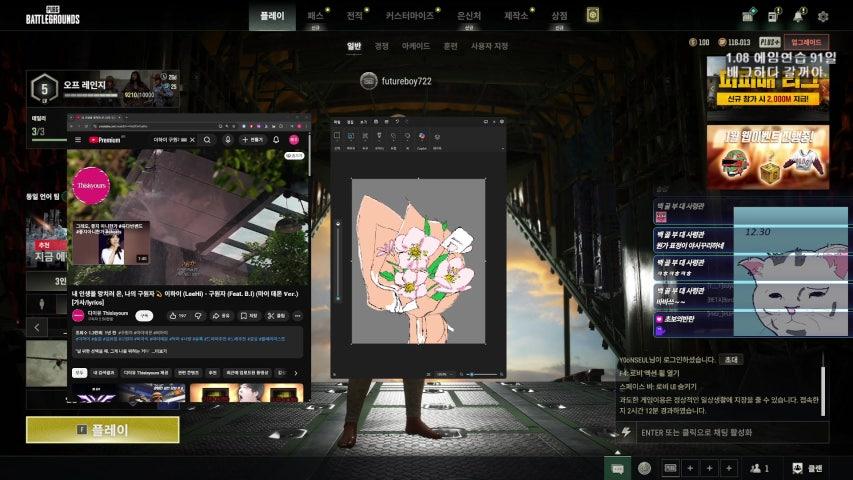Adjust the vertical slider left of canvas
The image size is (853, 480).
tap(338, 261)
